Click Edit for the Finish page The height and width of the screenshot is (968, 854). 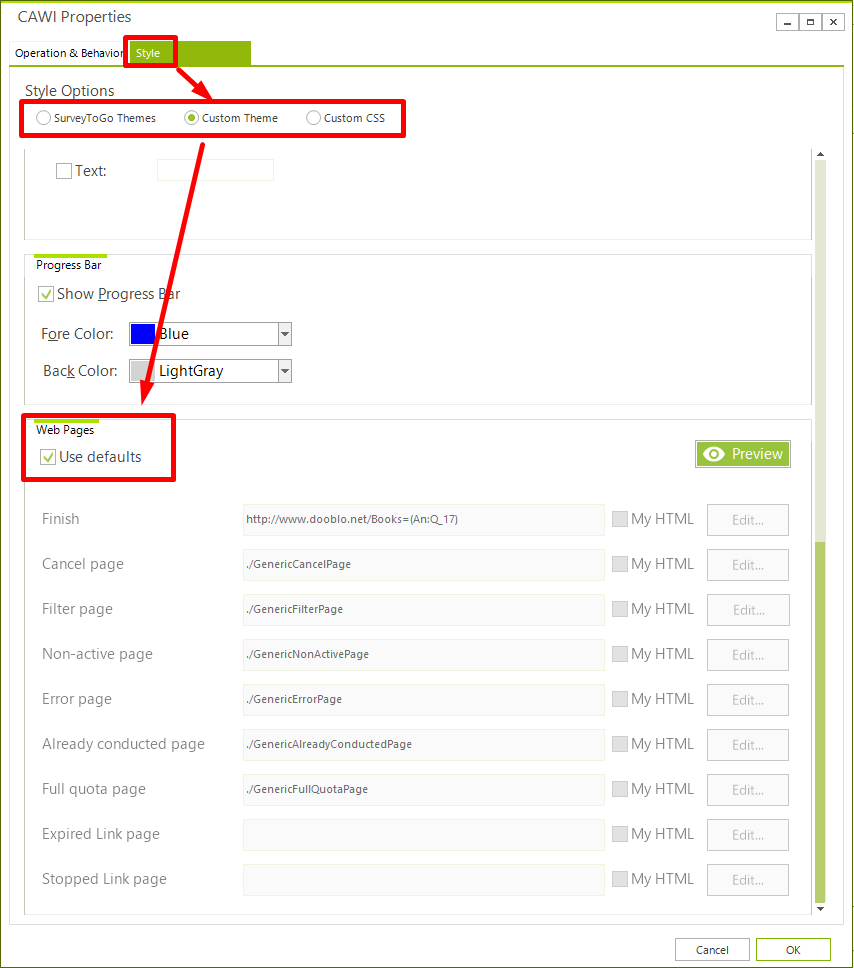[748, 520]
